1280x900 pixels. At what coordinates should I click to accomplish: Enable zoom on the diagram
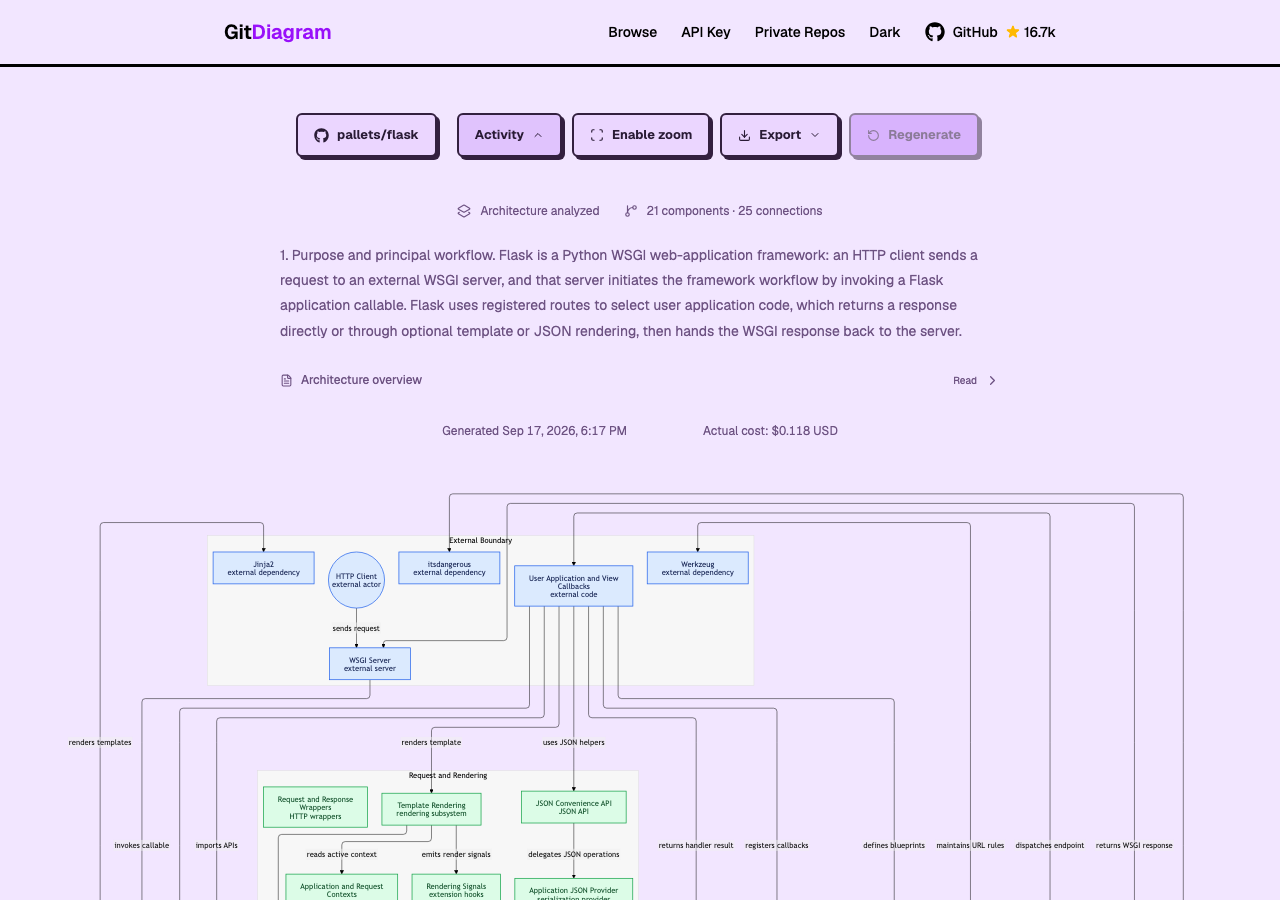(641, 135)
